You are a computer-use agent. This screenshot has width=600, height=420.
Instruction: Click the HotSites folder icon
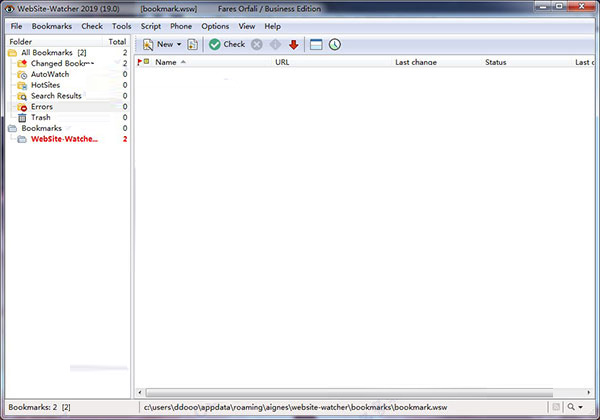[22, 85]
